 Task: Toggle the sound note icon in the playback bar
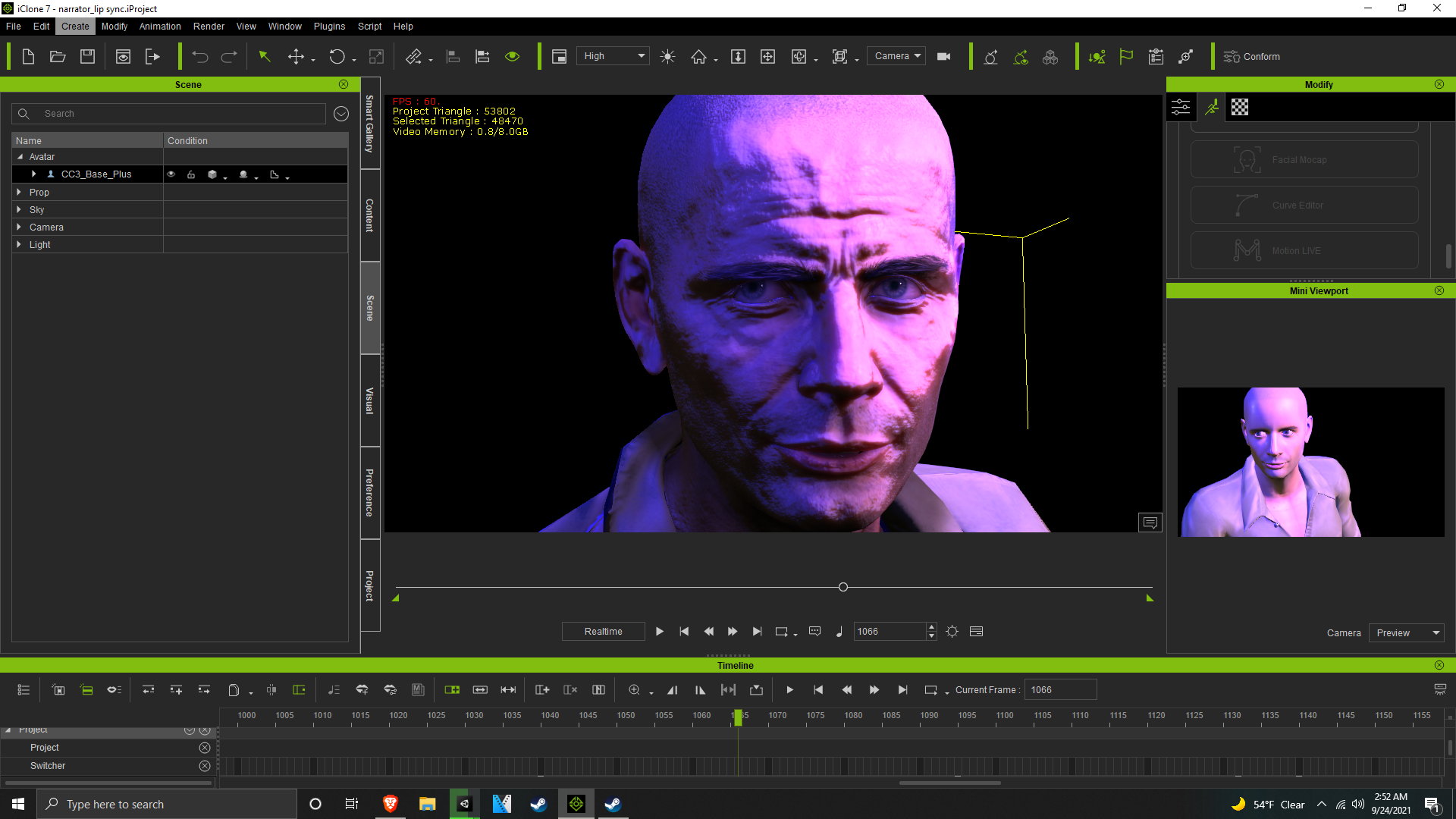pos(839,632)
